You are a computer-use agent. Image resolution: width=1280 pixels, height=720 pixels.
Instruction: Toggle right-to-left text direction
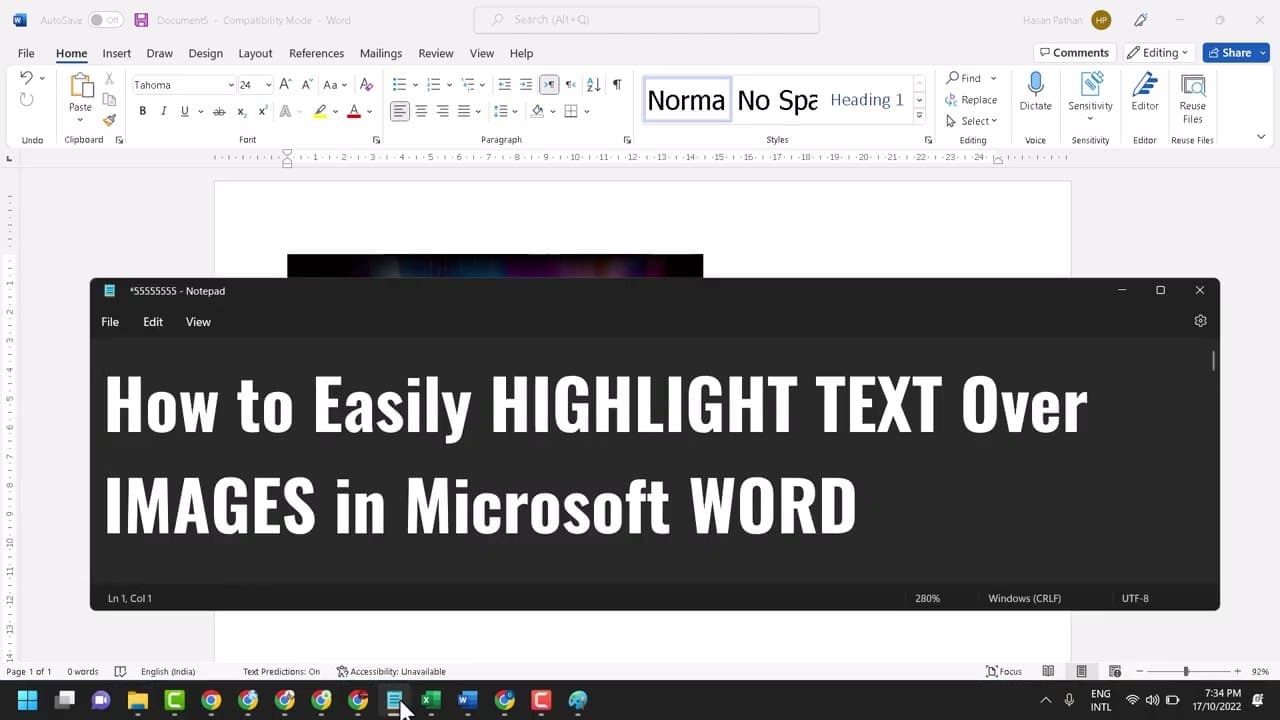[571, 85]
